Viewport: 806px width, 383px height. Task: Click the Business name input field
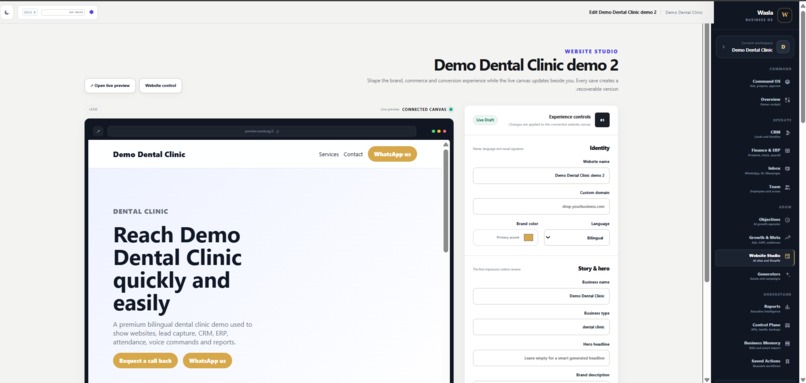(x=541, y=296)
